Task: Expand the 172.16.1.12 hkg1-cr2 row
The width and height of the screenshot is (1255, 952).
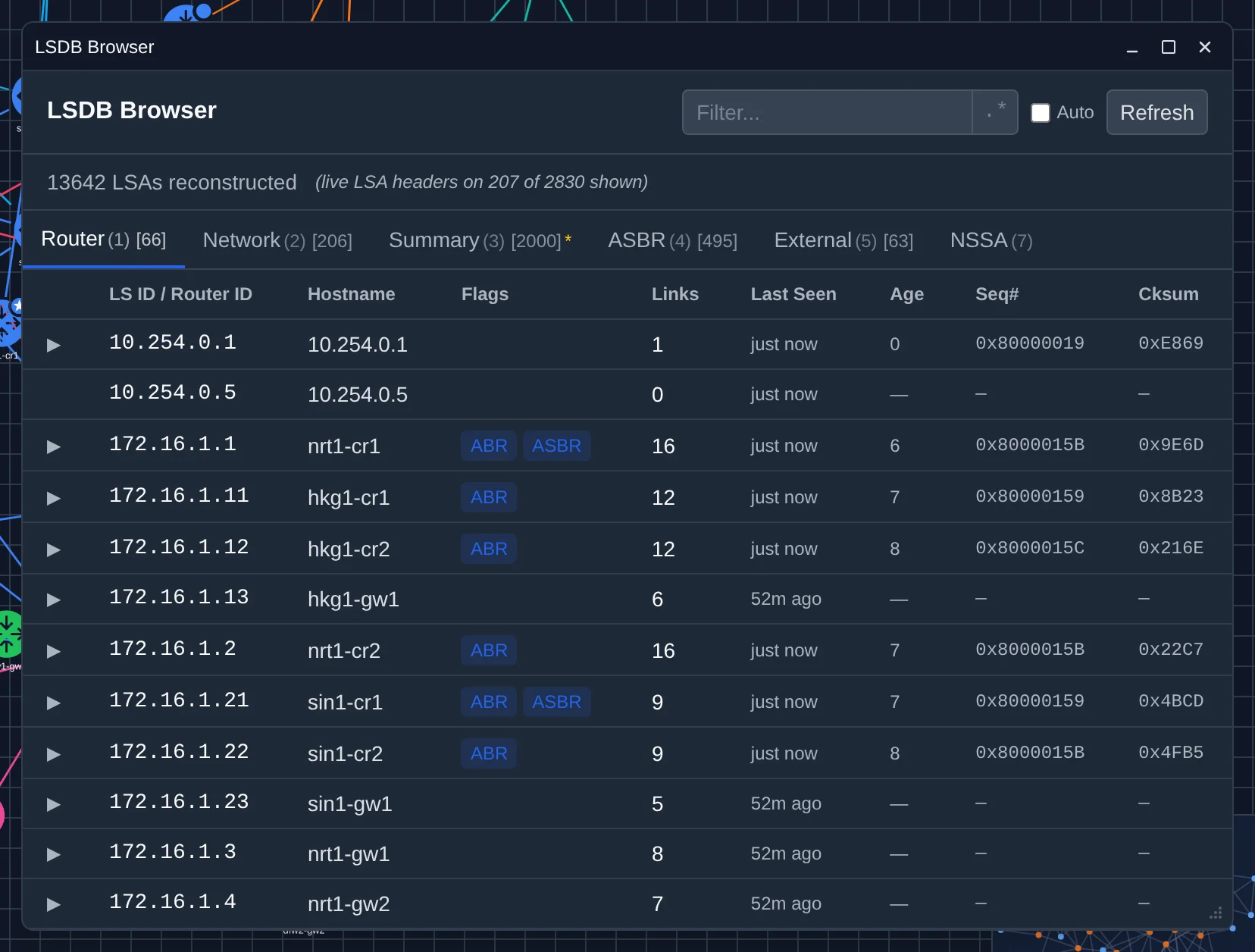Action: tap(53, 550)
